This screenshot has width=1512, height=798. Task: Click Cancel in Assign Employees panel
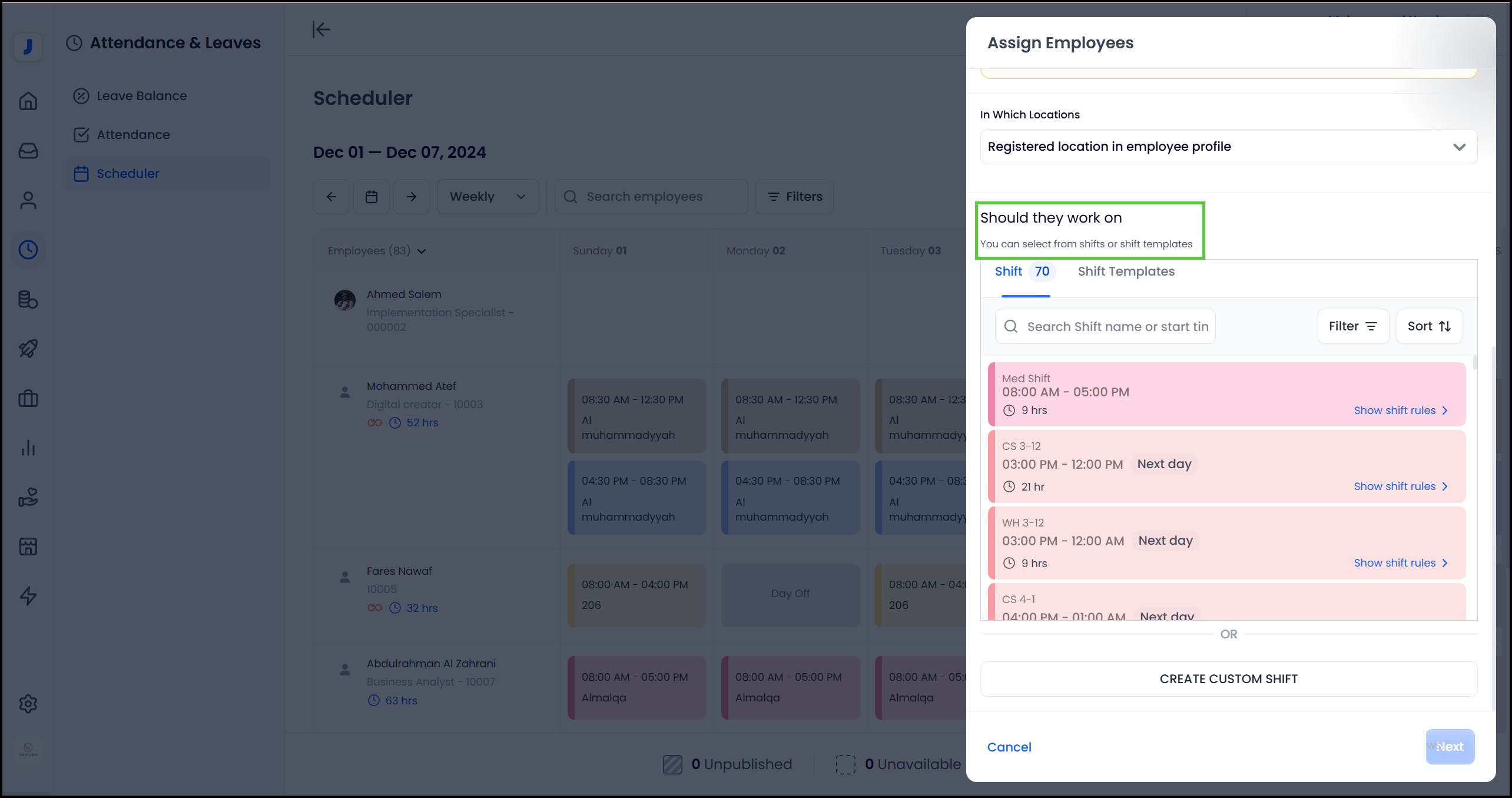click(x=1009, y=747)
